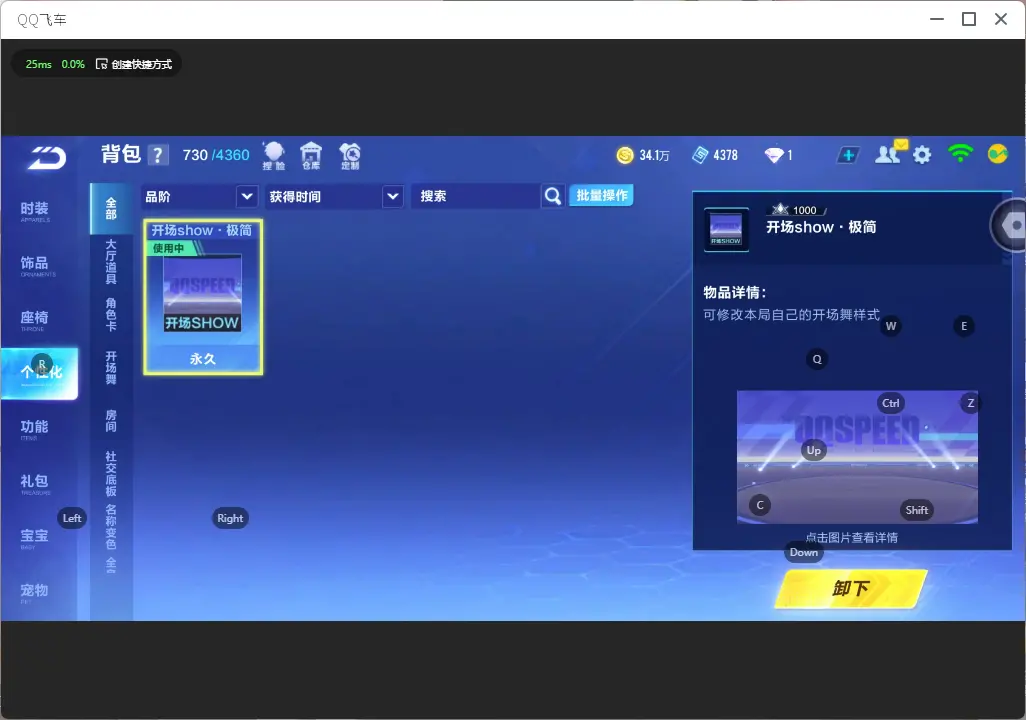
Task: Click the 可修改本局自己的开场舞样式 description
Action: tap(791, 315)
